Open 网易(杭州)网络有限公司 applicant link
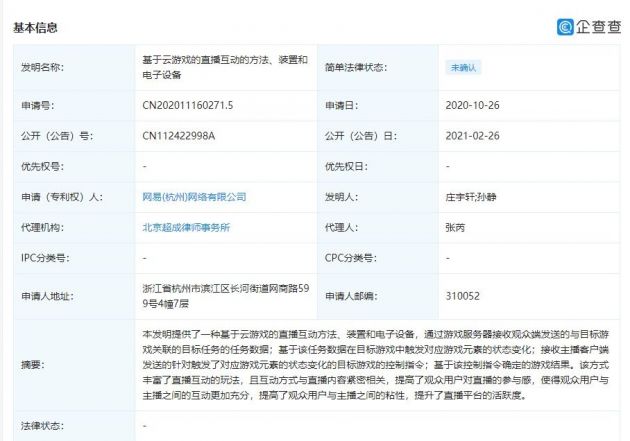Image resolution: width=630 pixels, height=441 pixels. 194,197
